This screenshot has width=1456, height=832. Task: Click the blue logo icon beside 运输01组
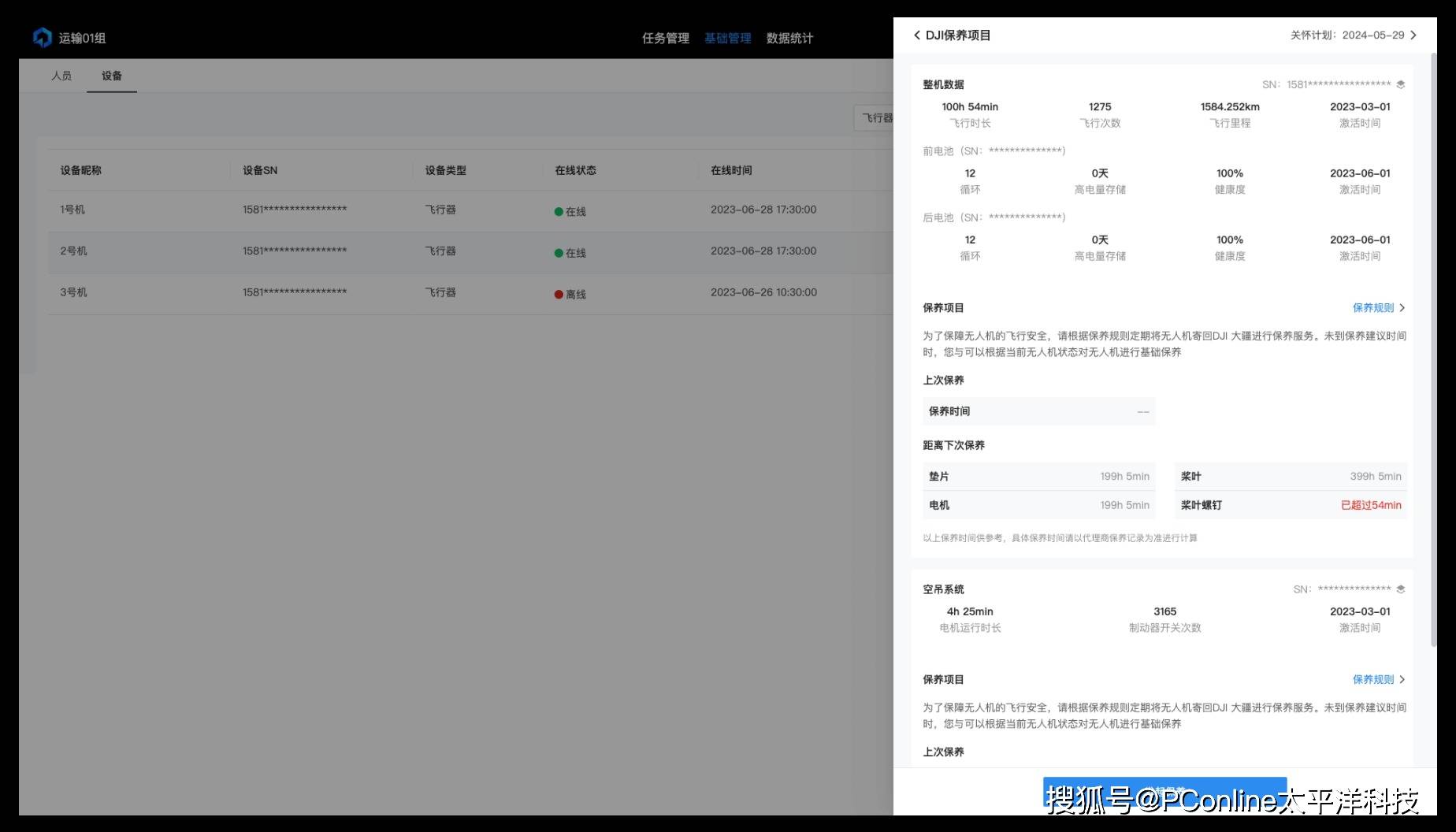[x=43, y=37]
